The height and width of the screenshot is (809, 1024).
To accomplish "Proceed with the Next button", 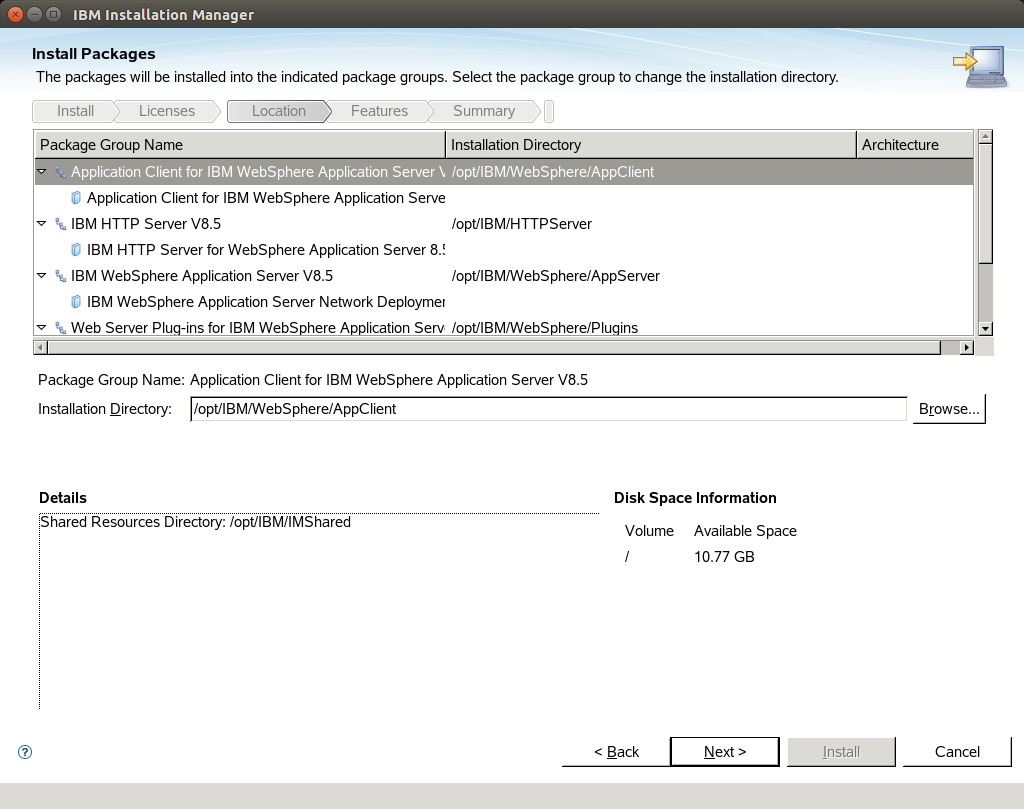I will (x=725, y=752).
